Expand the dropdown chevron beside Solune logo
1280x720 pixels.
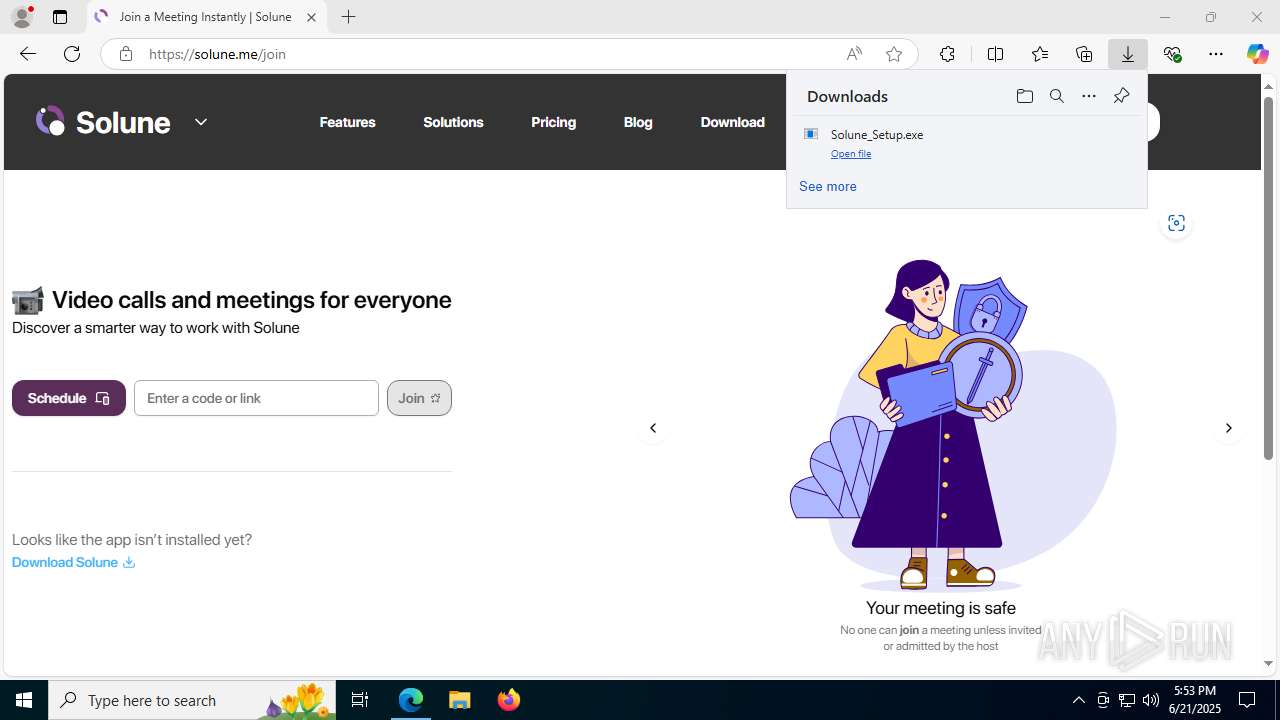201,122
